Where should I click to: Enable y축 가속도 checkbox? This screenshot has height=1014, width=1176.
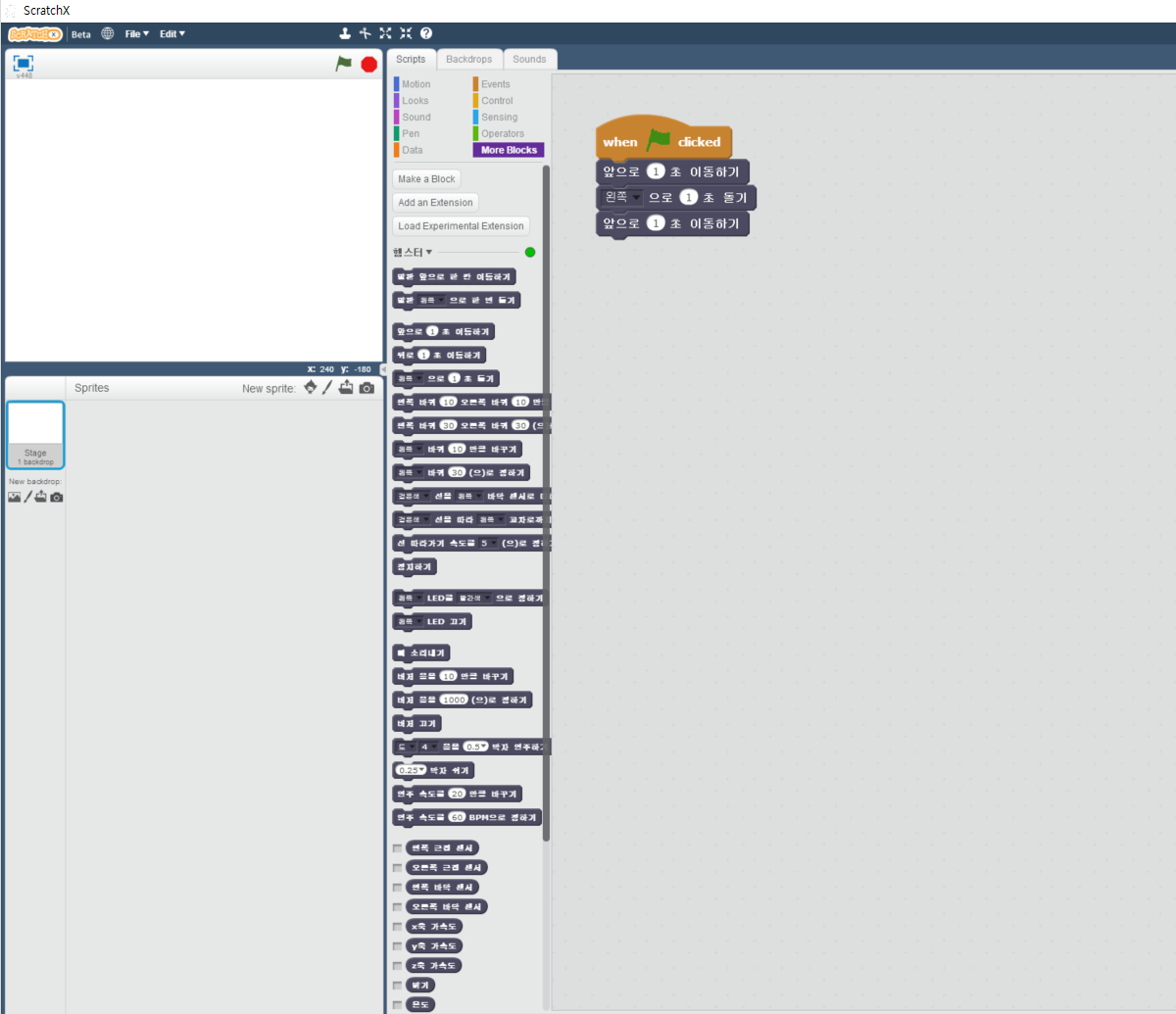(397, 946)
